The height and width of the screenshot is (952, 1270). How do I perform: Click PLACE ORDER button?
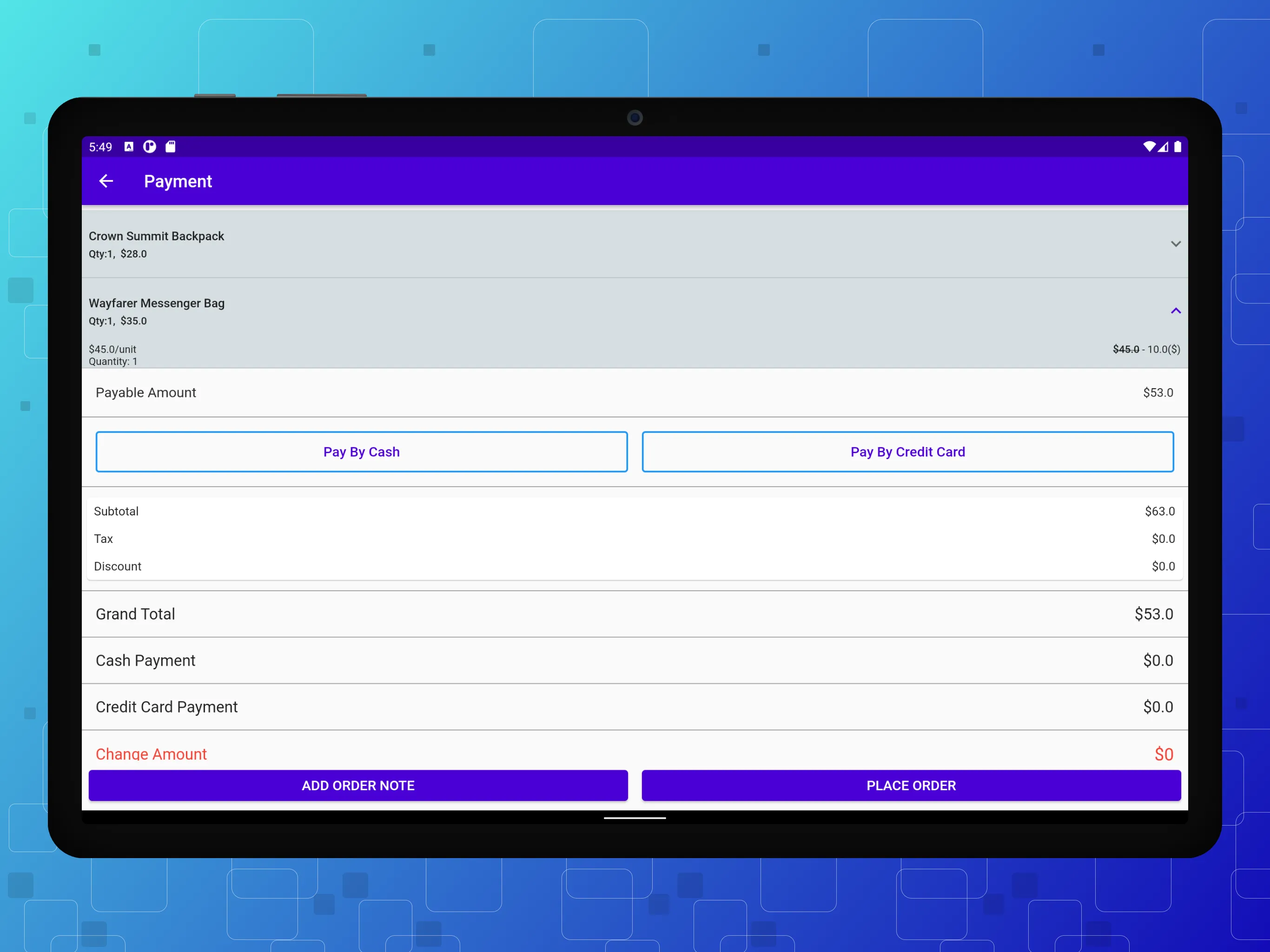pos(911,785)
